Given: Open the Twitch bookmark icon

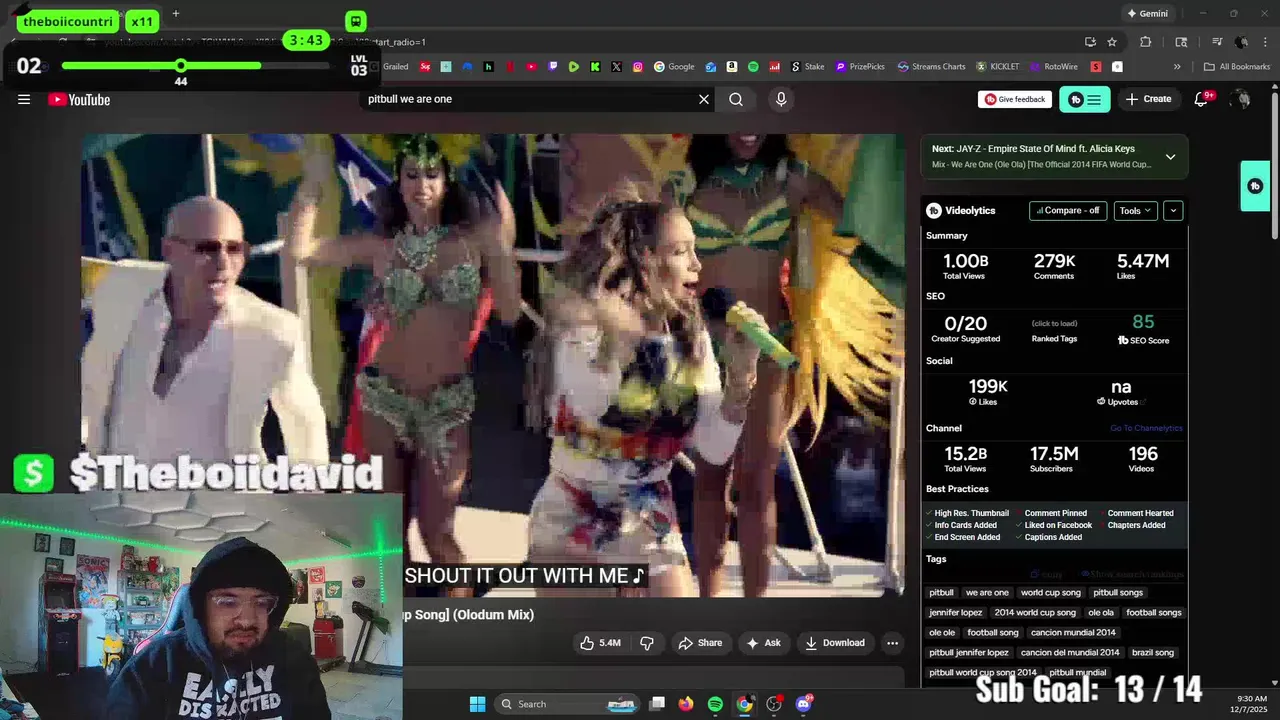Looking at the screenshot, I should [x=553, y=67].
